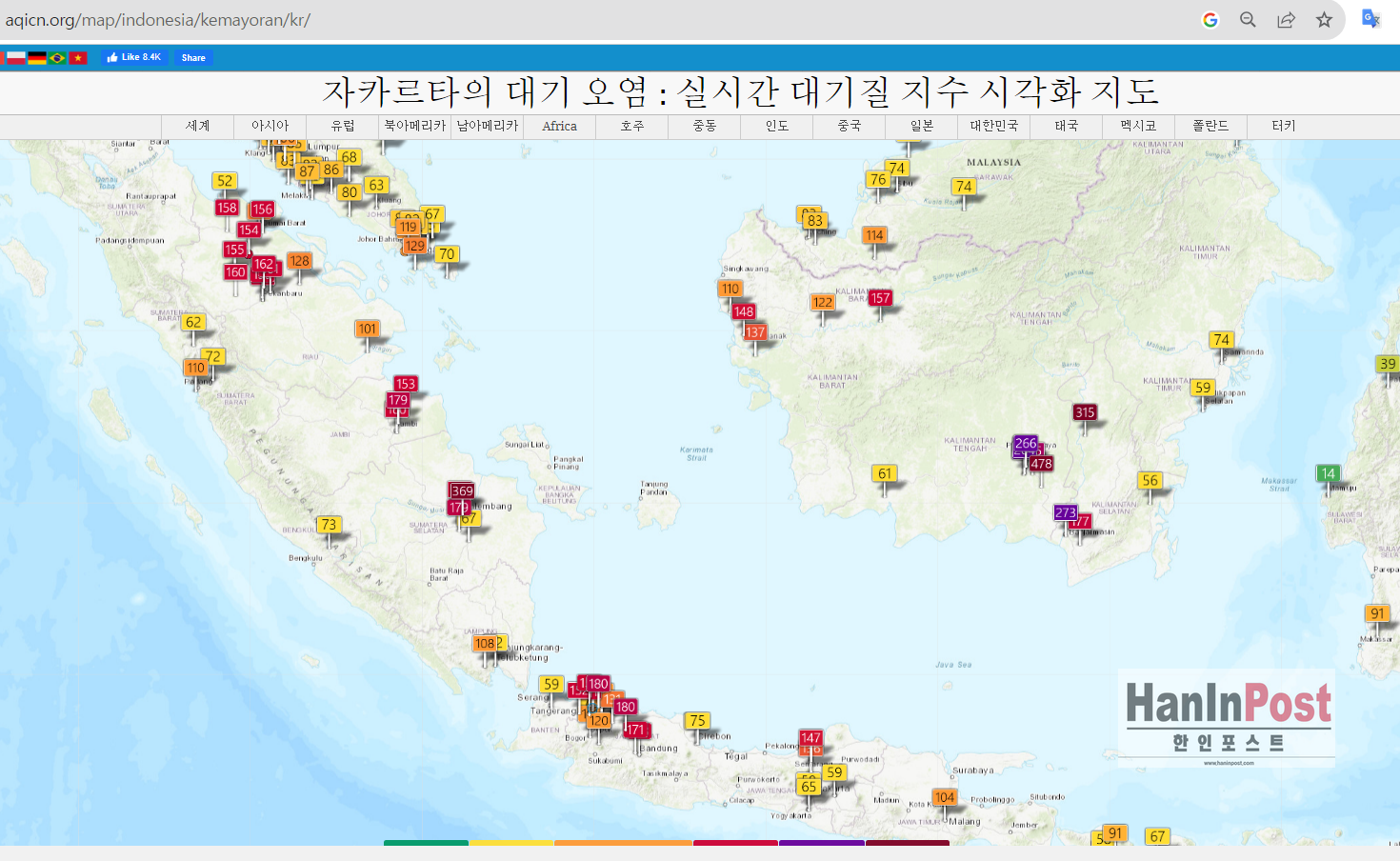
Task: Switch language via the German flag
Action: tap(37, 58)
